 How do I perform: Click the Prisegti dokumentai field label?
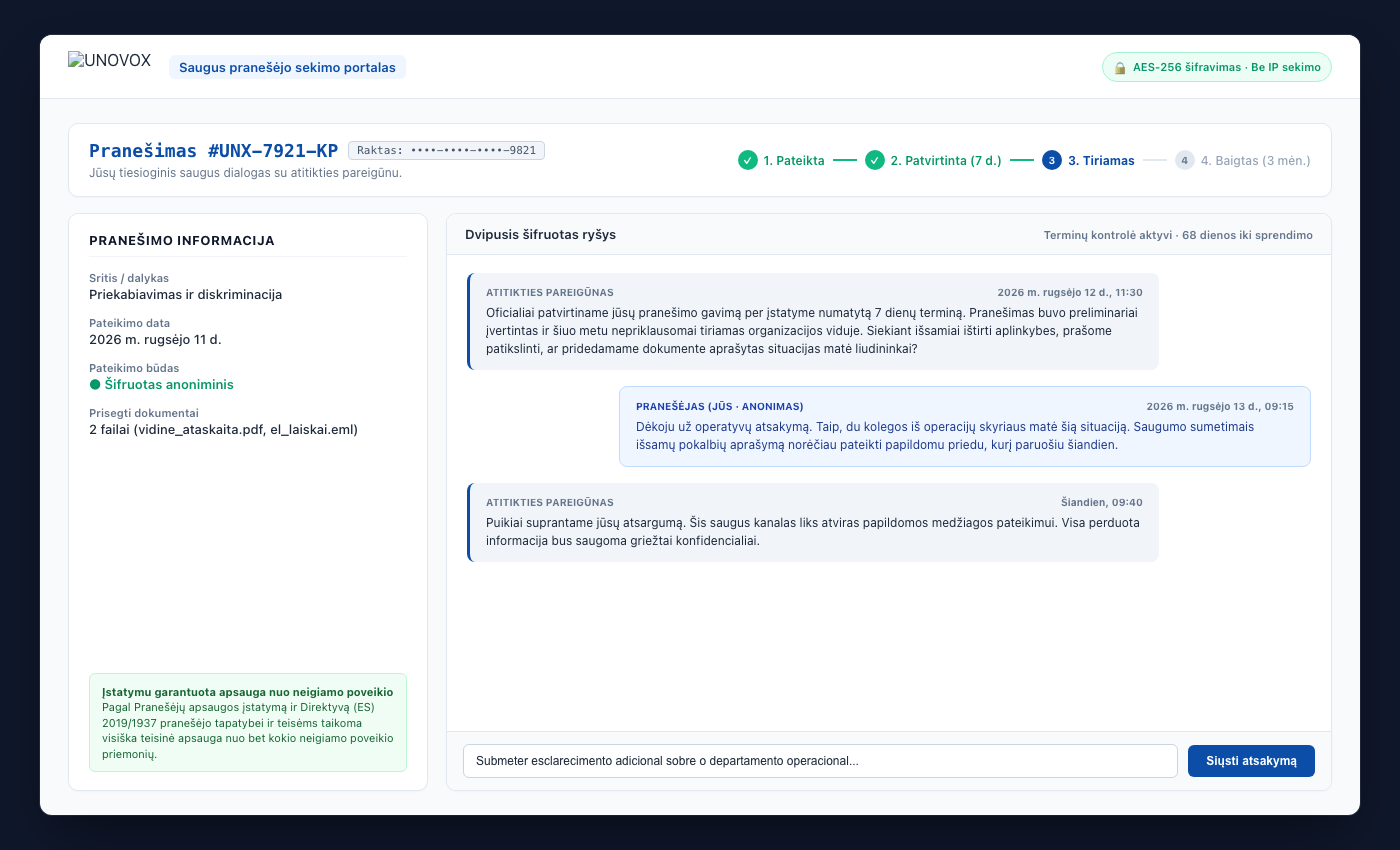click(x=144, y=413)
